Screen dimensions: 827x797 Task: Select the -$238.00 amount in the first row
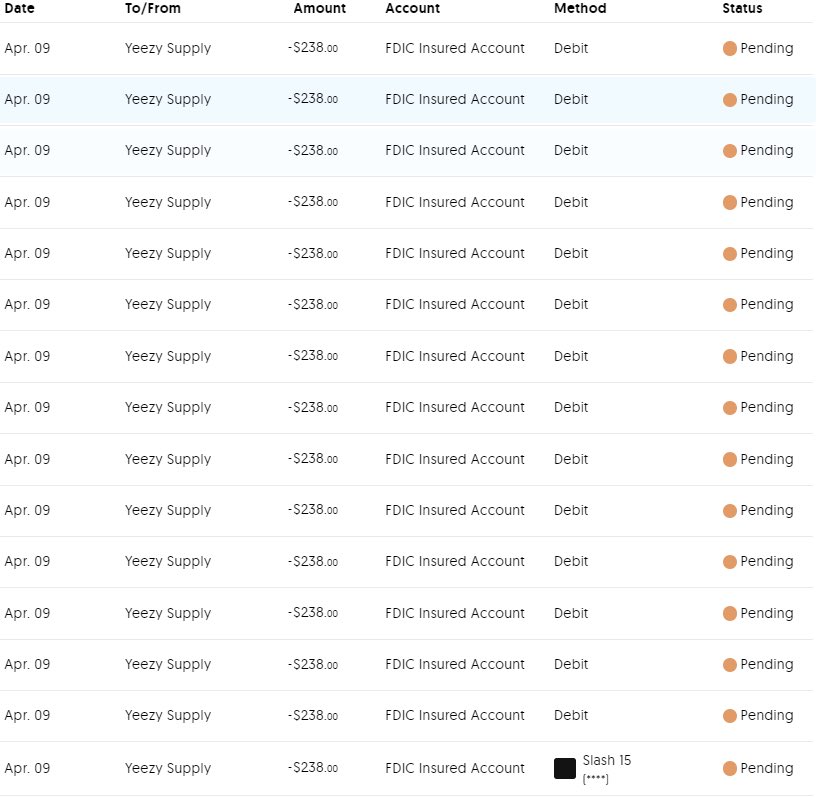[x=313, y=47]
